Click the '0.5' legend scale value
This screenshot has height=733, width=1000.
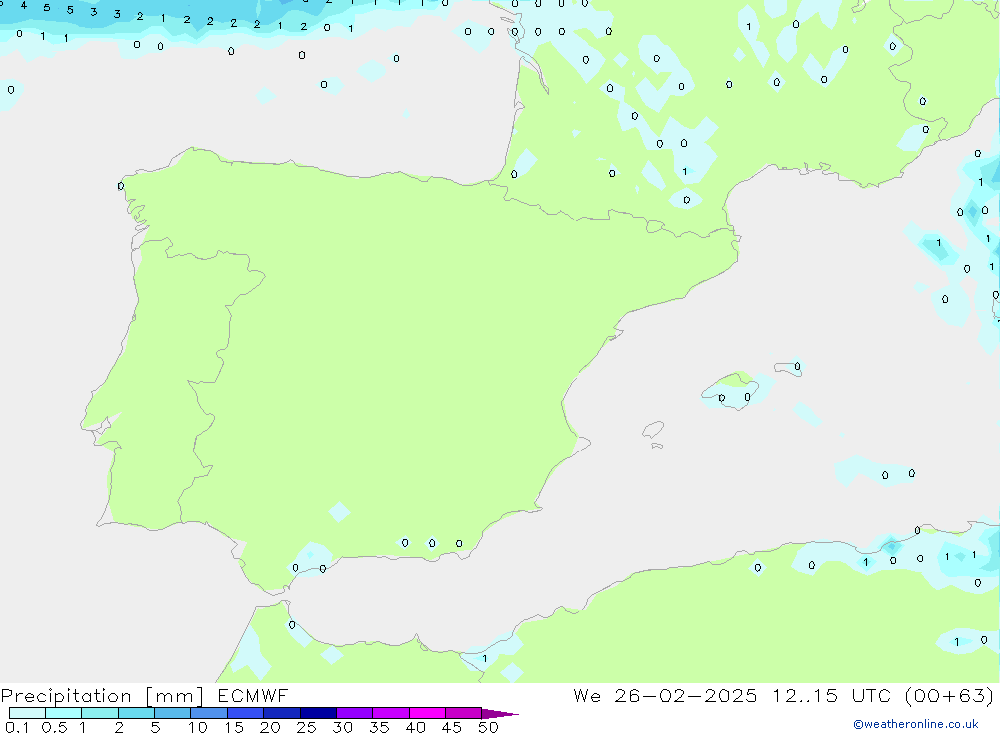54,727
